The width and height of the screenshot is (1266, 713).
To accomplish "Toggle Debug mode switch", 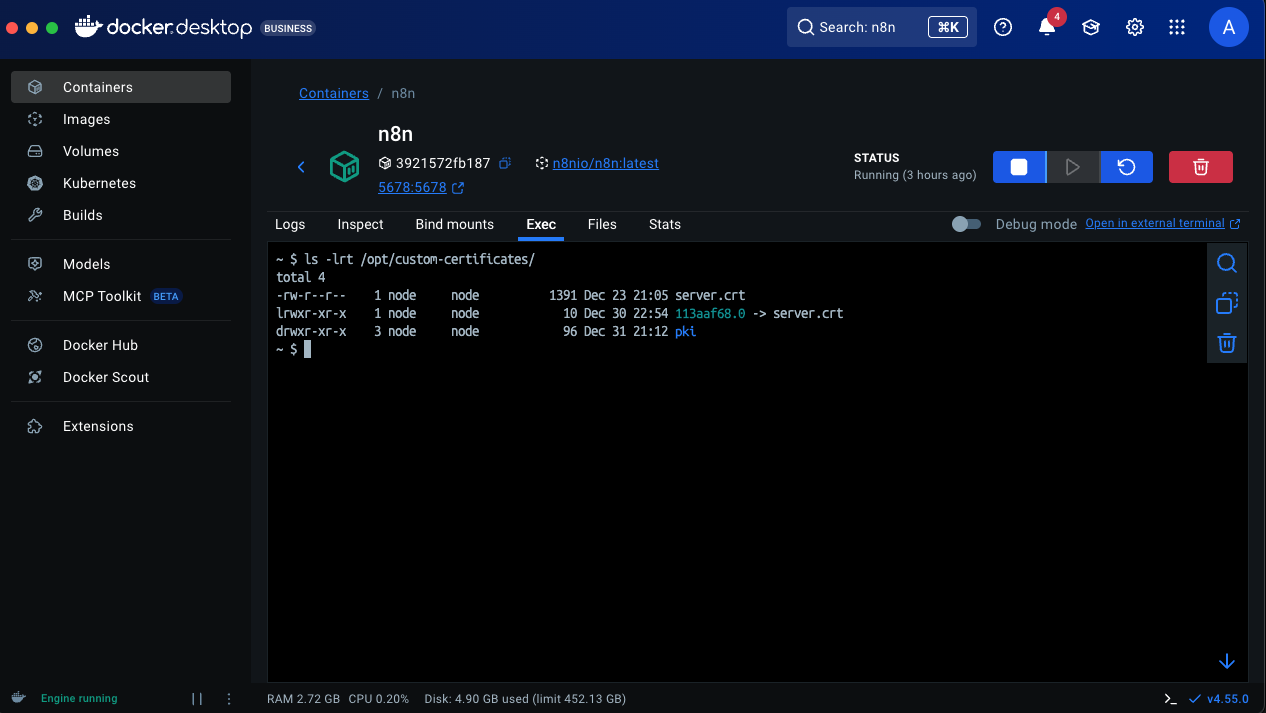I will coord(966,224).
